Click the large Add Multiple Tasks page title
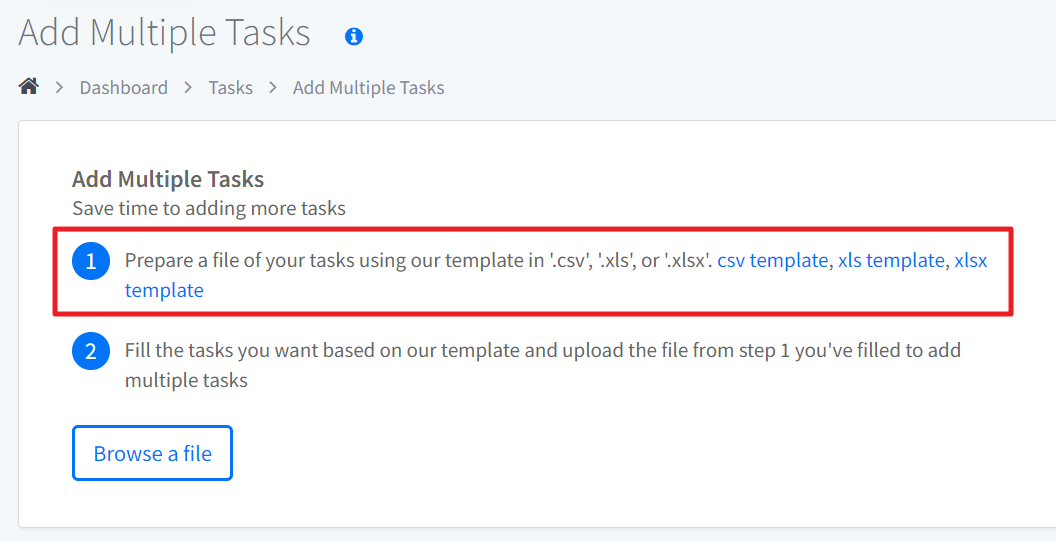This screenshot has width=1056, height=542. pyautogui.click(x=164, y=32)
